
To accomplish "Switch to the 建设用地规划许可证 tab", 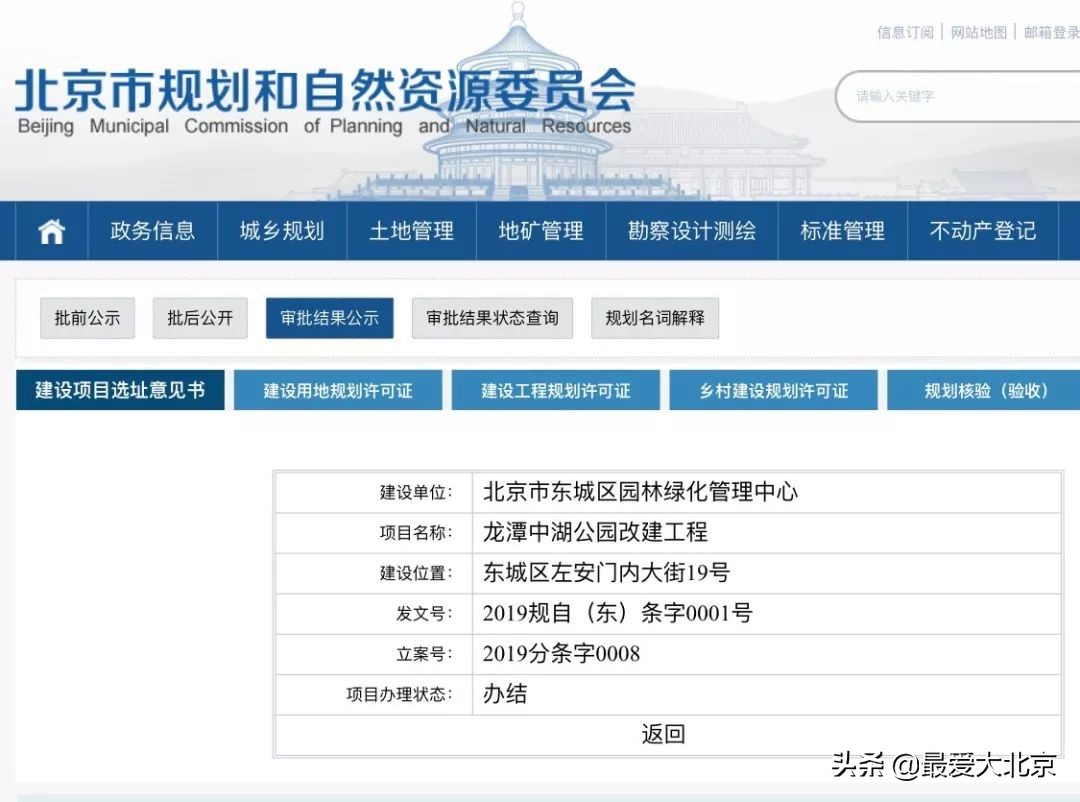I will [x=338, y=390].
